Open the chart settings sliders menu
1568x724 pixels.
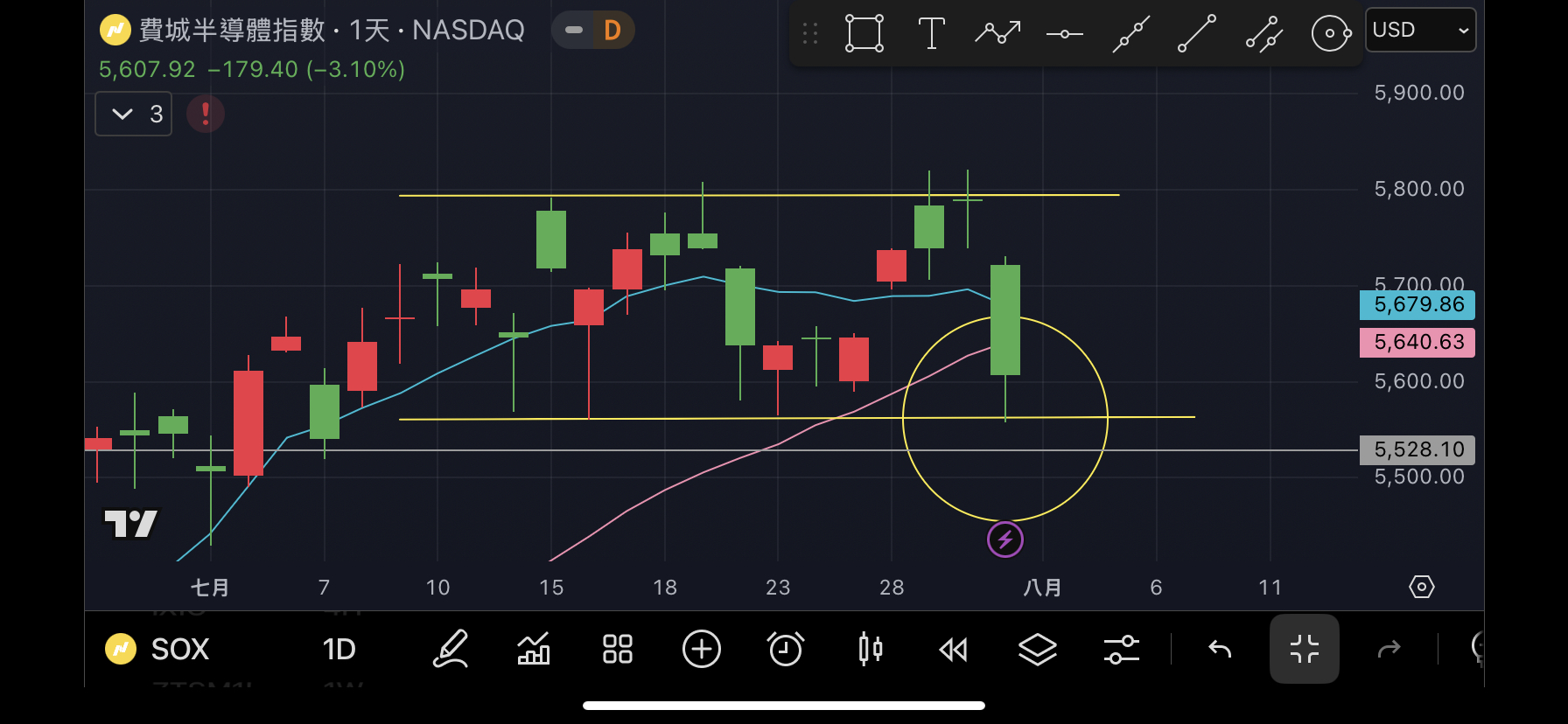(x=1121, y=650)
